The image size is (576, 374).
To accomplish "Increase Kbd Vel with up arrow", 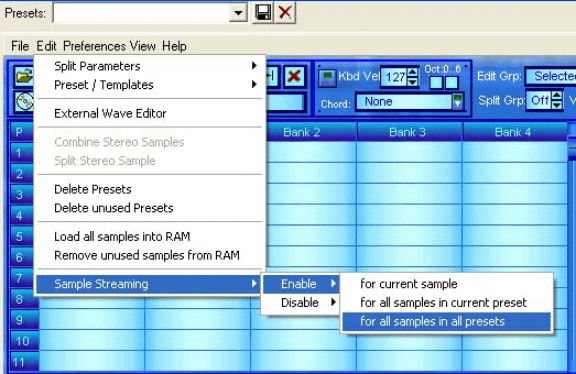I will [413, 73].
